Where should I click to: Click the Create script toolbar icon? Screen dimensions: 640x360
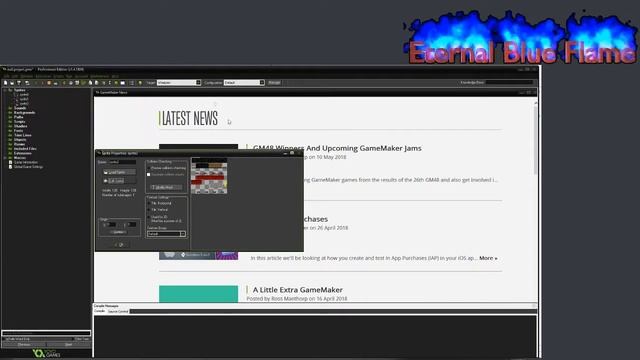pyautogui.click(x=90, y=83)
